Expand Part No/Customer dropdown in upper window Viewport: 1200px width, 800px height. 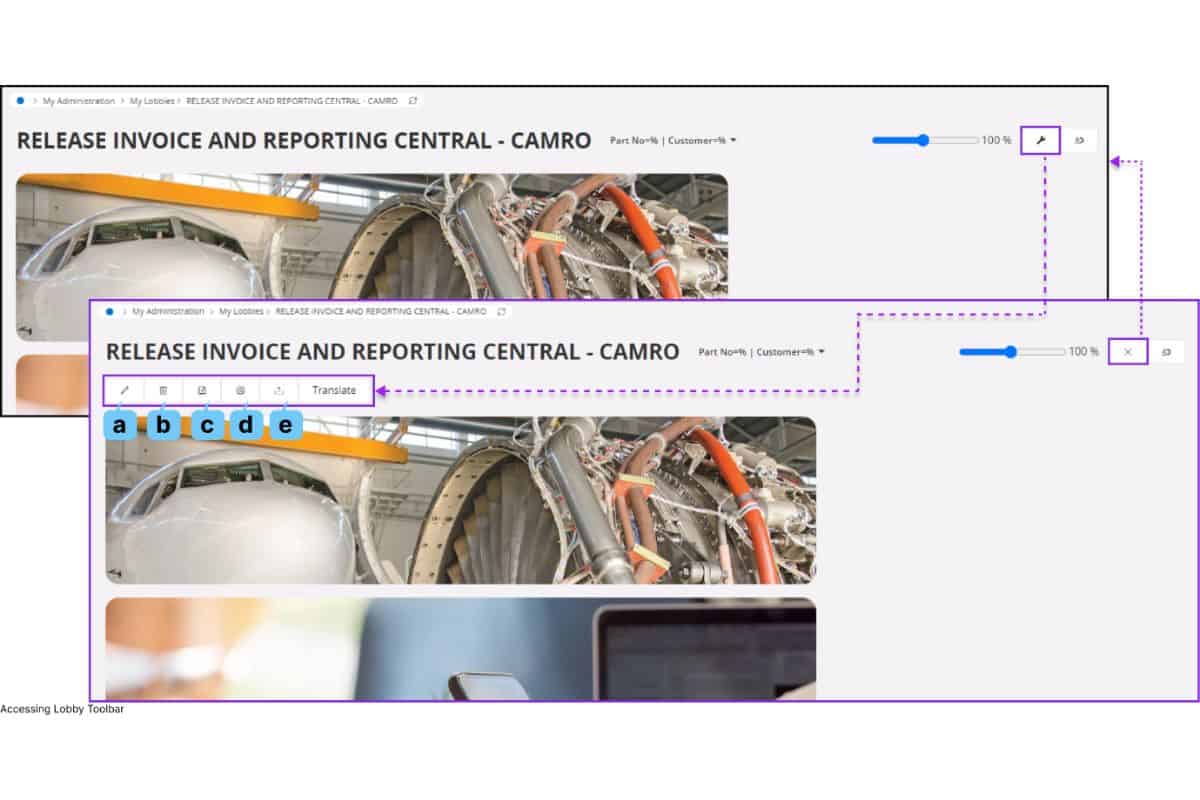pyautogui.click(x=732, y=141)
